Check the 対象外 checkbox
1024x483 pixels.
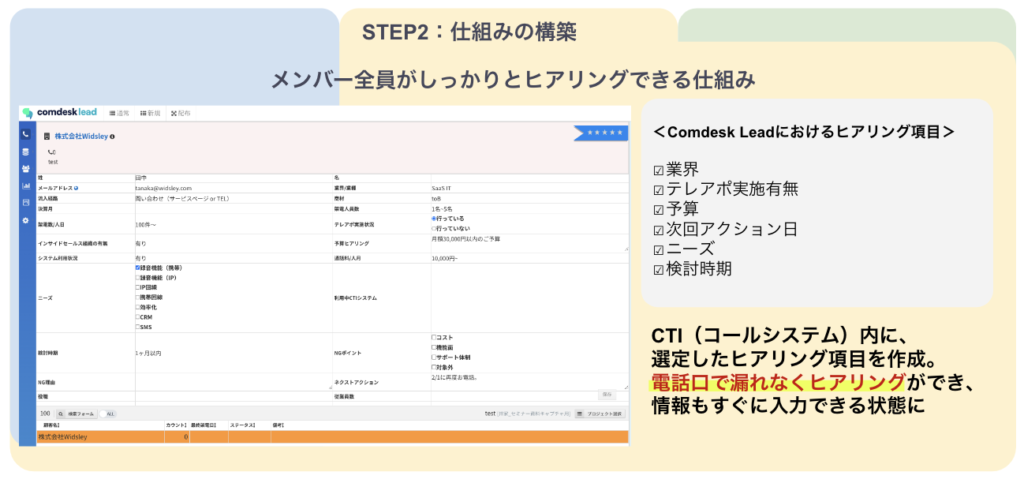[434, 367]
